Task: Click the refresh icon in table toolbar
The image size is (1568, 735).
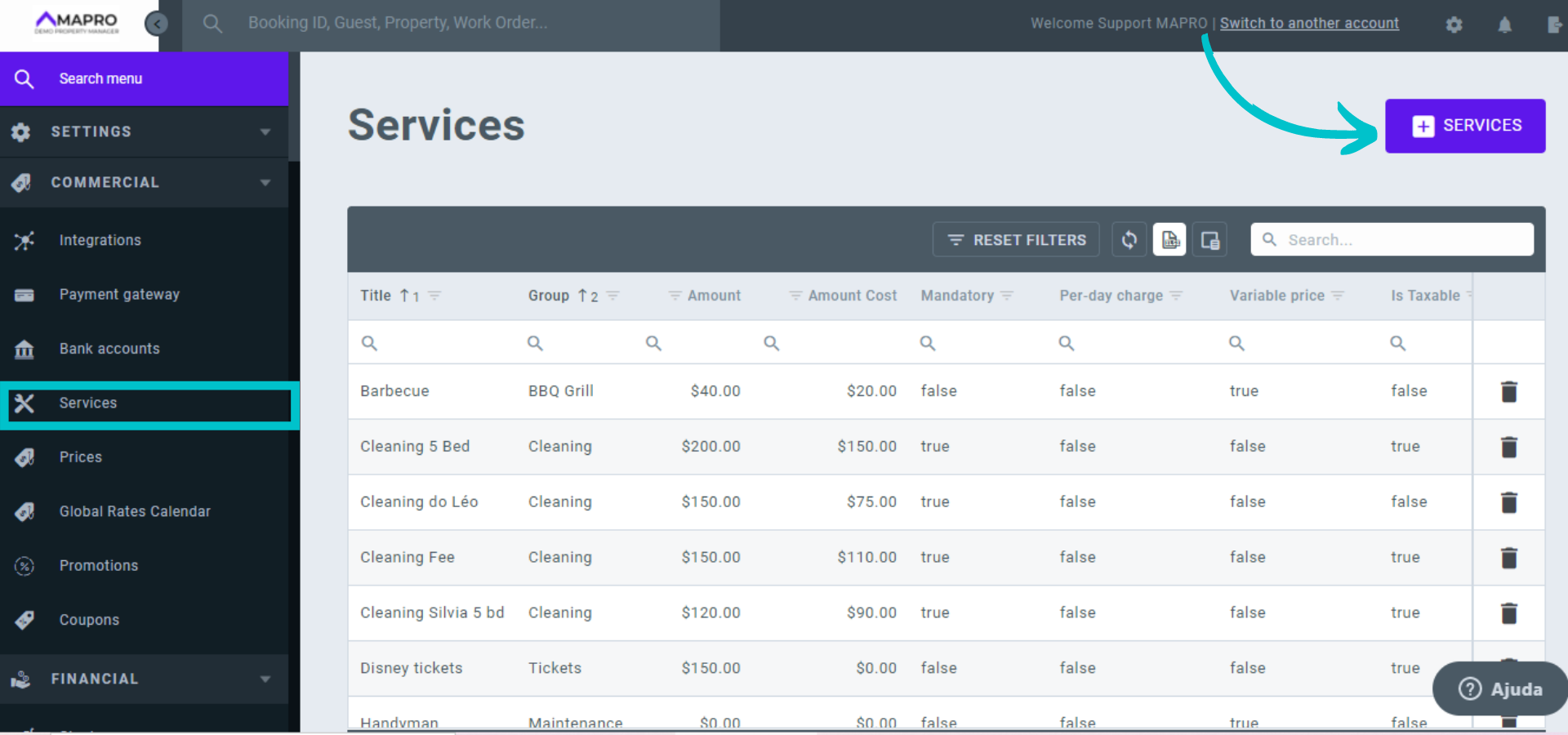Action: click(1129, 240)
